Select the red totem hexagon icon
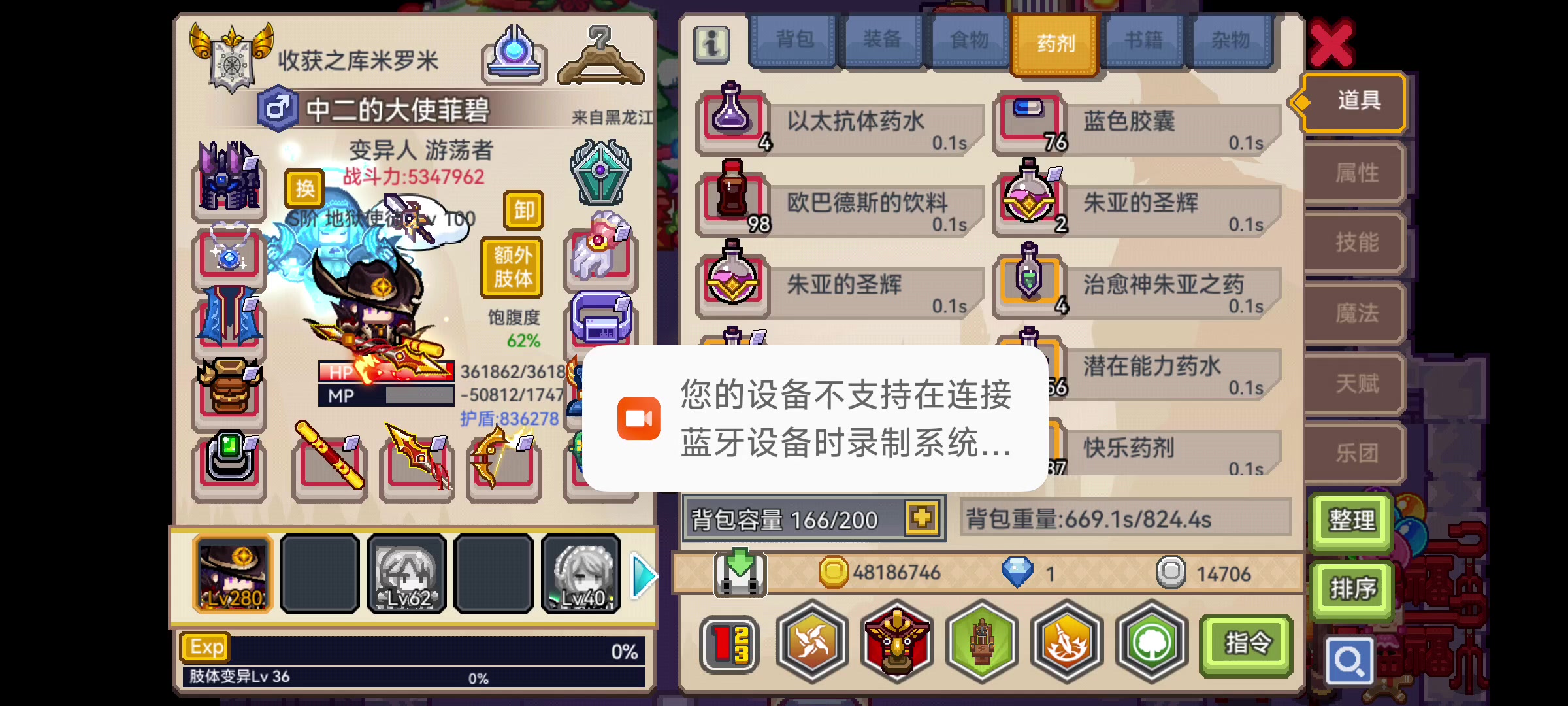The height and width of the screenshot is (706, 1568). (x=897, y=641)
